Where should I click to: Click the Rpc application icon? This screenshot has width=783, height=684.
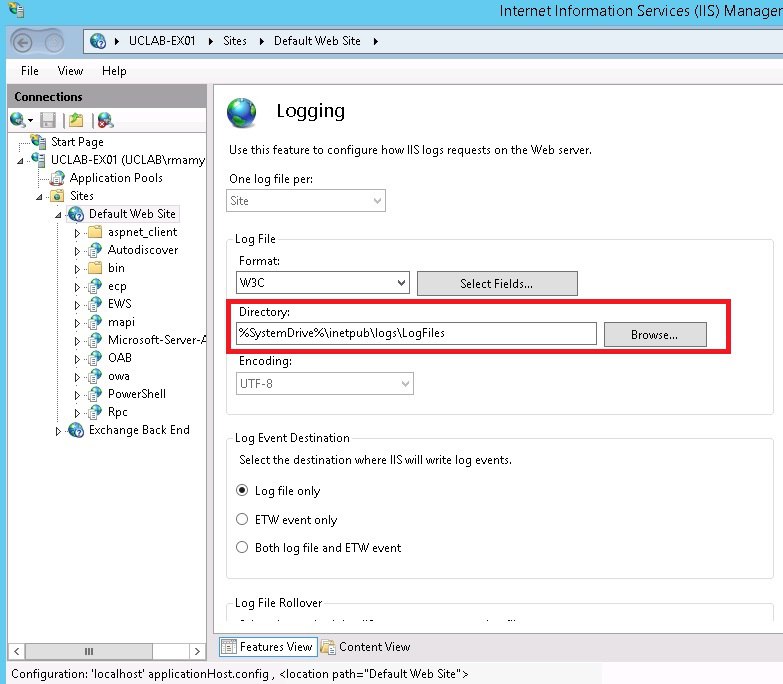[95, 412]
